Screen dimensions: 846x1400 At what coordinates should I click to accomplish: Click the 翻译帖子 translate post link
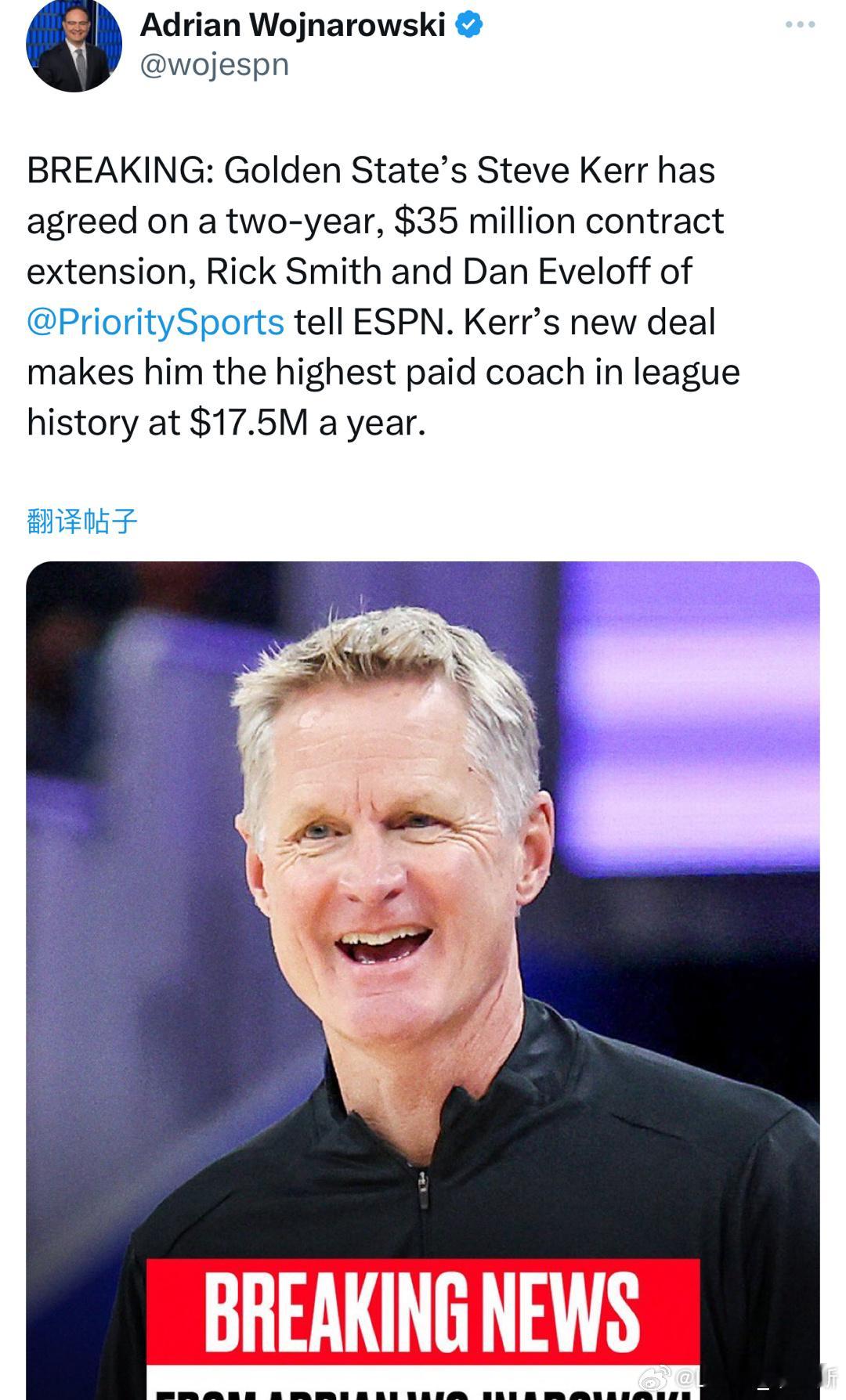point(81,521)
